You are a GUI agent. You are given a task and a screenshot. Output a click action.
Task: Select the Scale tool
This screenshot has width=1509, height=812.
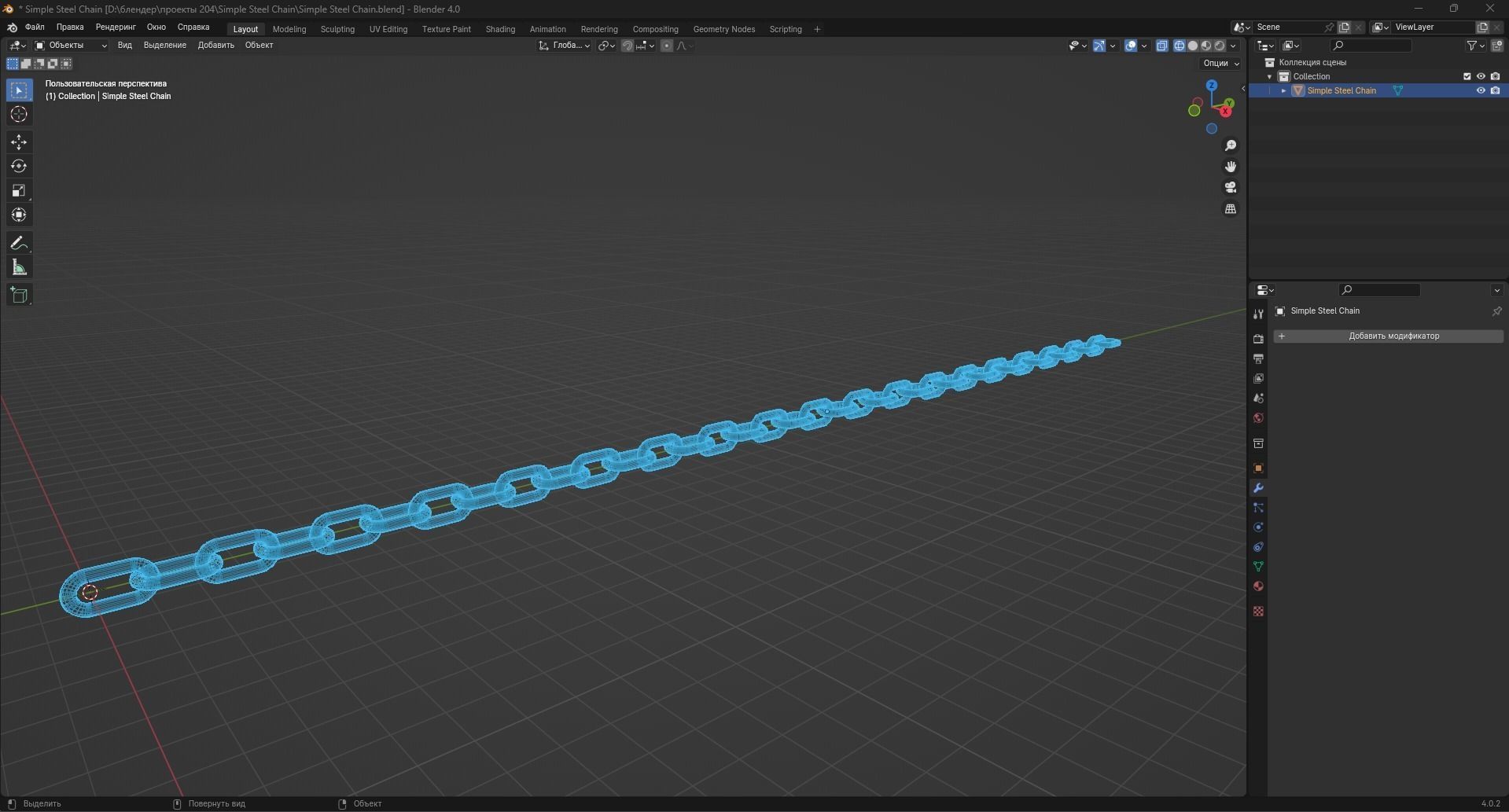[19, 191]
